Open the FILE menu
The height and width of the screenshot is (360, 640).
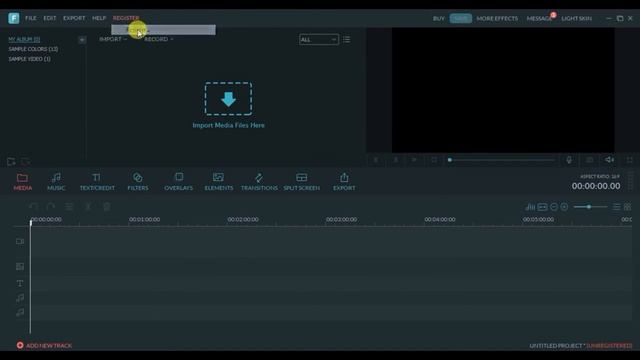click(x=31, y=18)
